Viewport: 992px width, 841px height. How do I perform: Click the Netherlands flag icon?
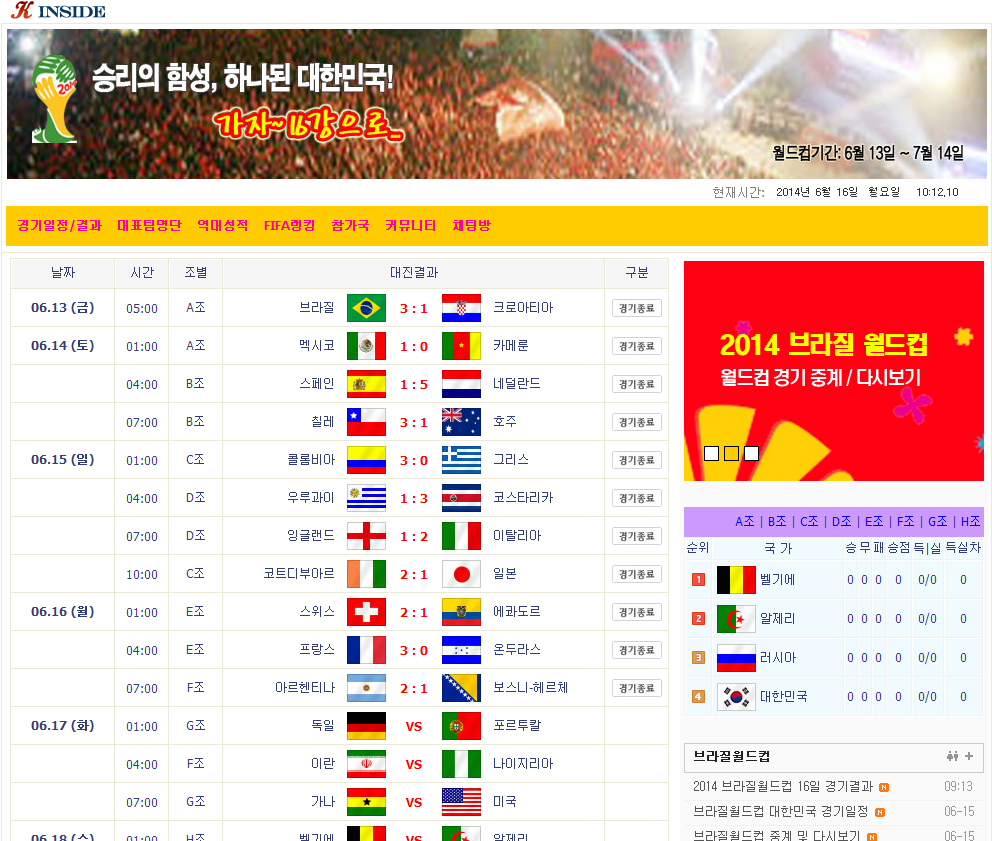[x=461, y=384]
